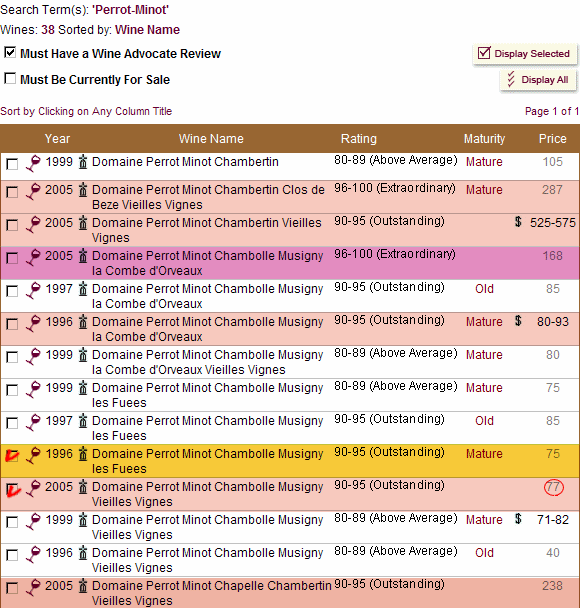Sort by Price column header
The height and width of the screenshot is (608, 580).
pos(552,139)
